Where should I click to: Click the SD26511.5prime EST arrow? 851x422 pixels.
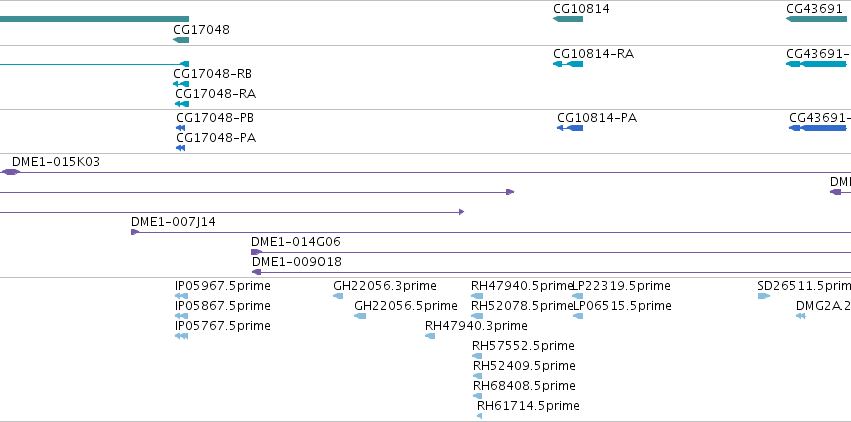(764, 296)
